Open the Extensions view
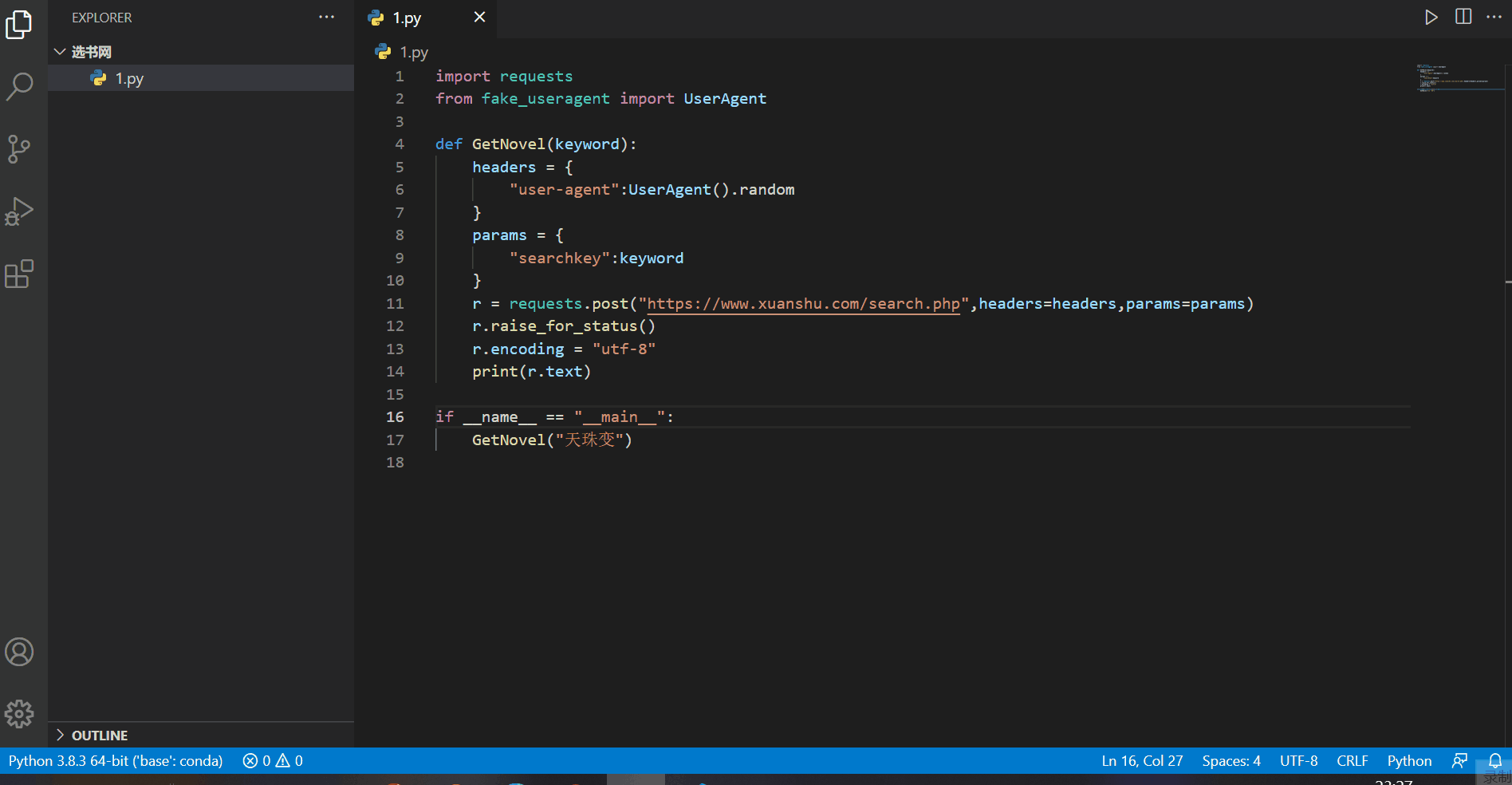Image resolution: width=1512 pixels, height=785 pixels. point(20,274)
